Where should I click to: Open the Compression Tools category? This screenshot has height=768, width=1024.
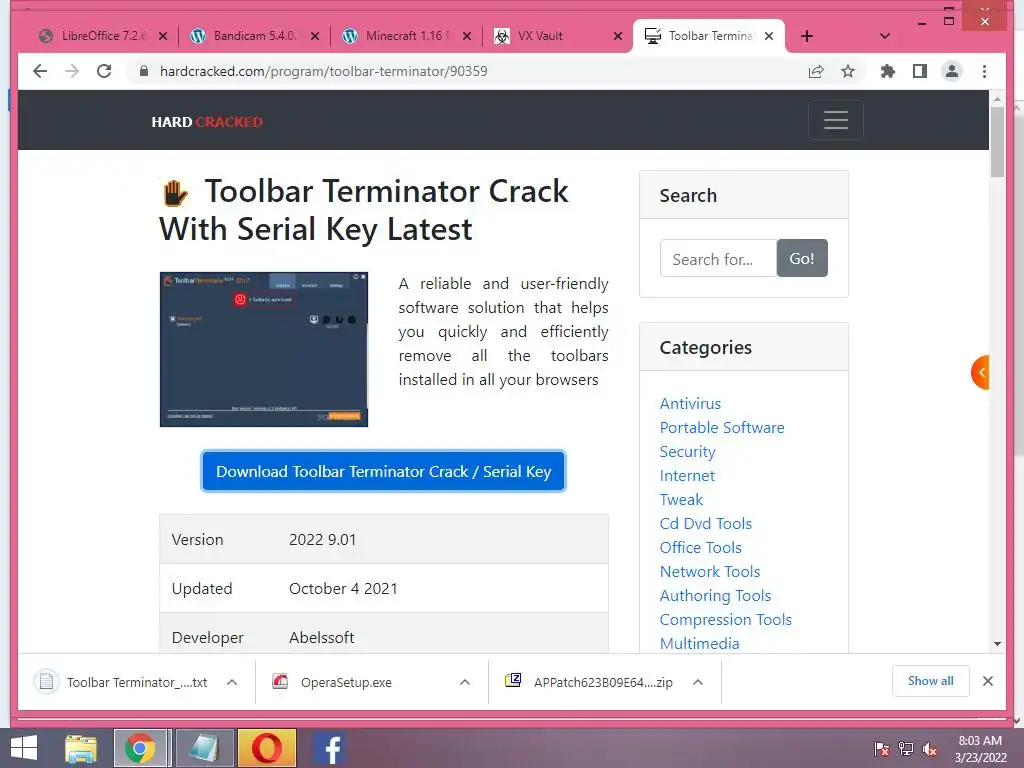[726, 620]
